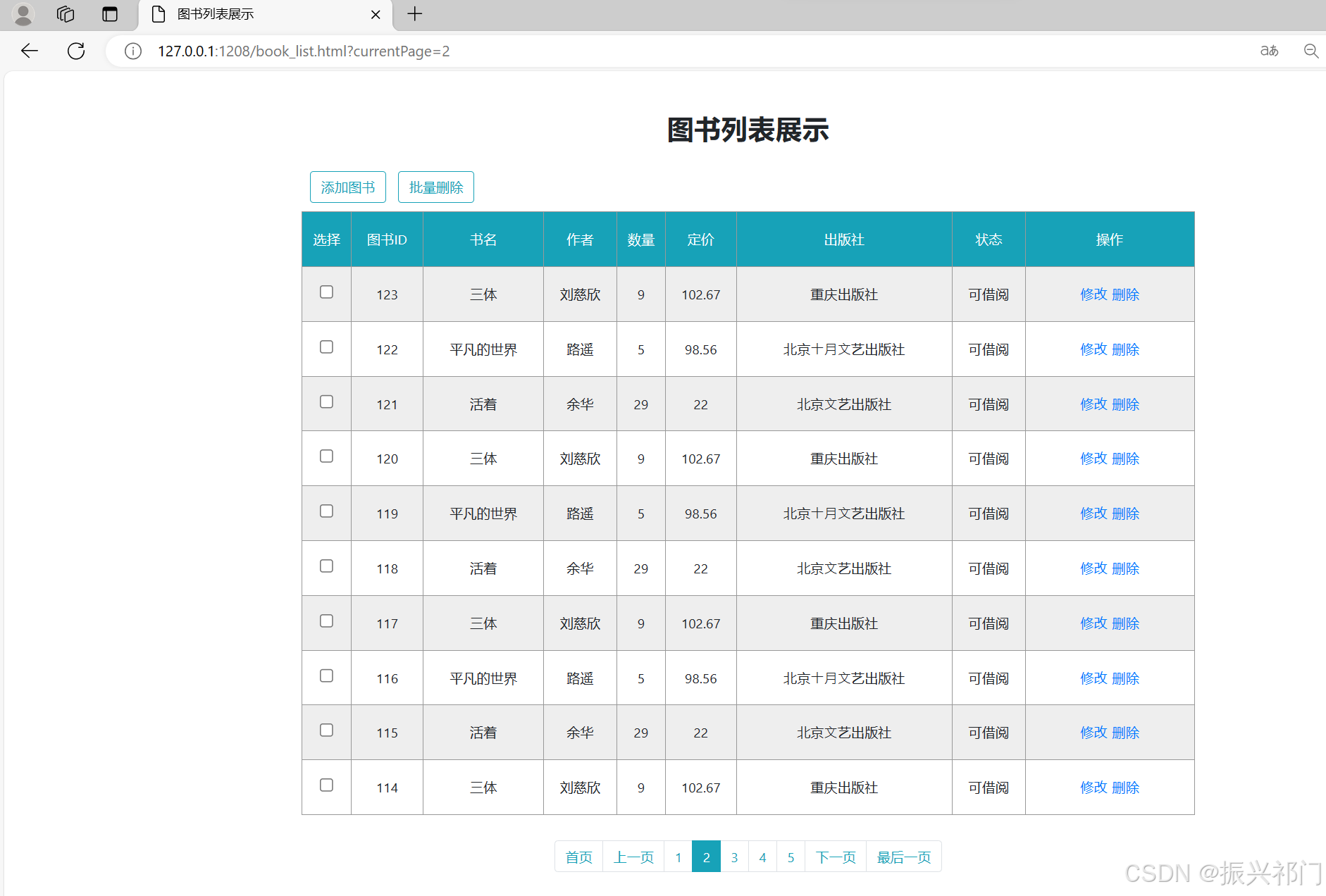Go to page 3

pos(735,857)
